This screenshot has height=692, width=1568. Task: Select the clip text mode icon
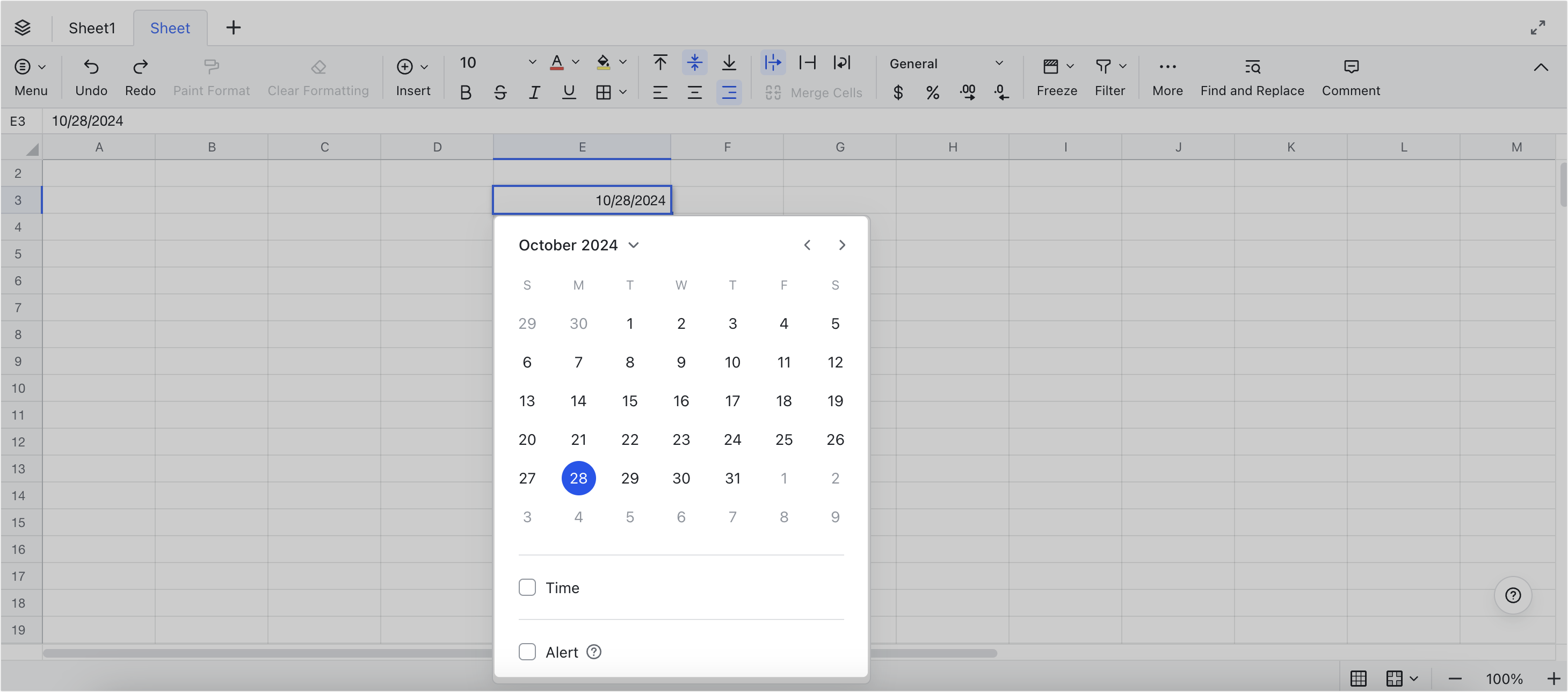[807, 62]
